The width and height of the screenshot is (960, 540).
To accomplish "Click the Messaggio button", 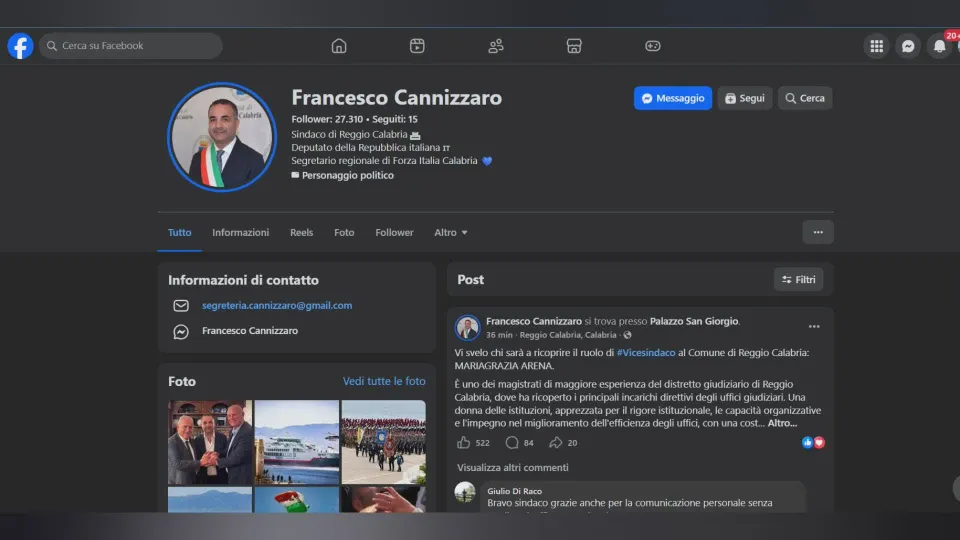I will pos(673,98).
